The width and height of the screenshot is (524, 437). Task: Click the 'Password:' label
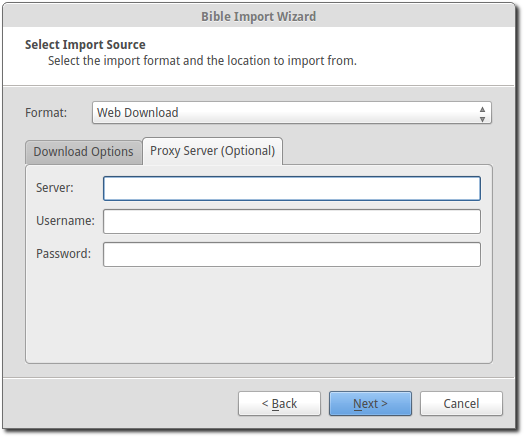pos(63,254)
